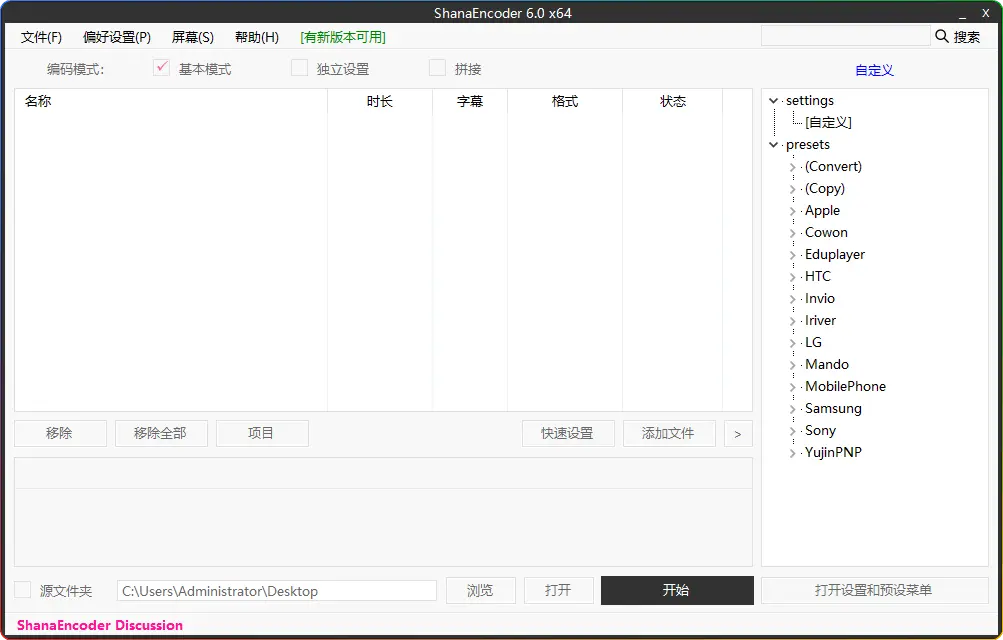Expand the Samsung preset node

[793, 409]
